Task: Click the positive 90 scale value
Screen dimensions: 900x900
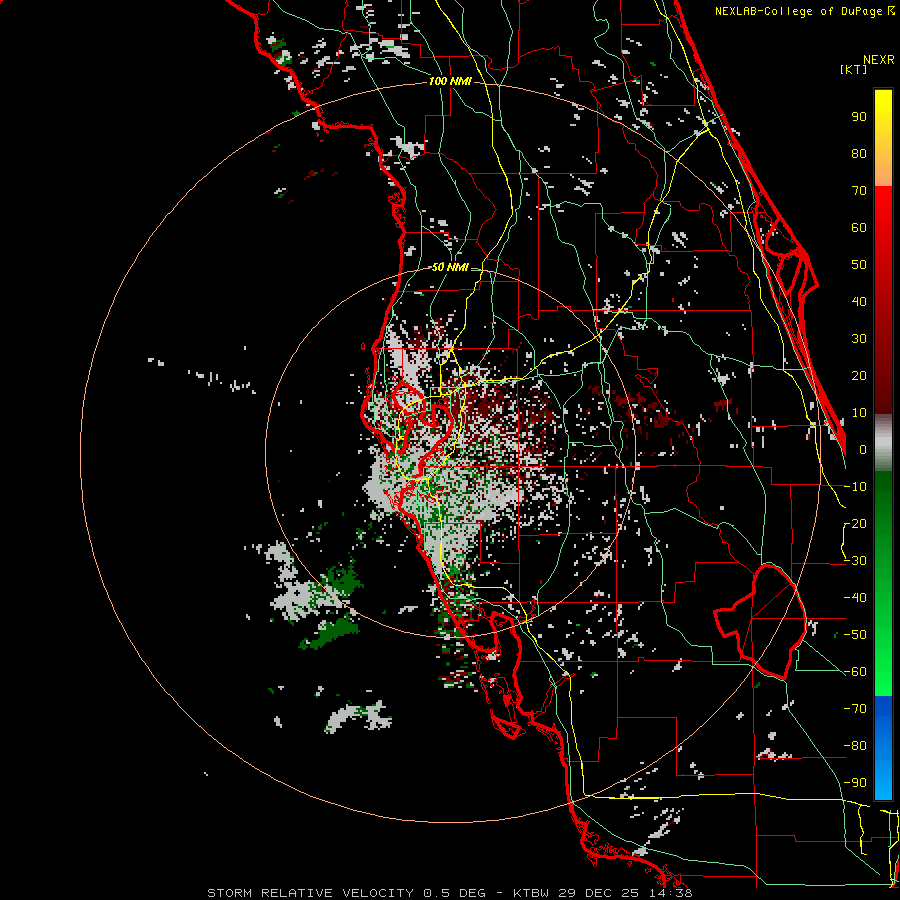Action: 859,117
